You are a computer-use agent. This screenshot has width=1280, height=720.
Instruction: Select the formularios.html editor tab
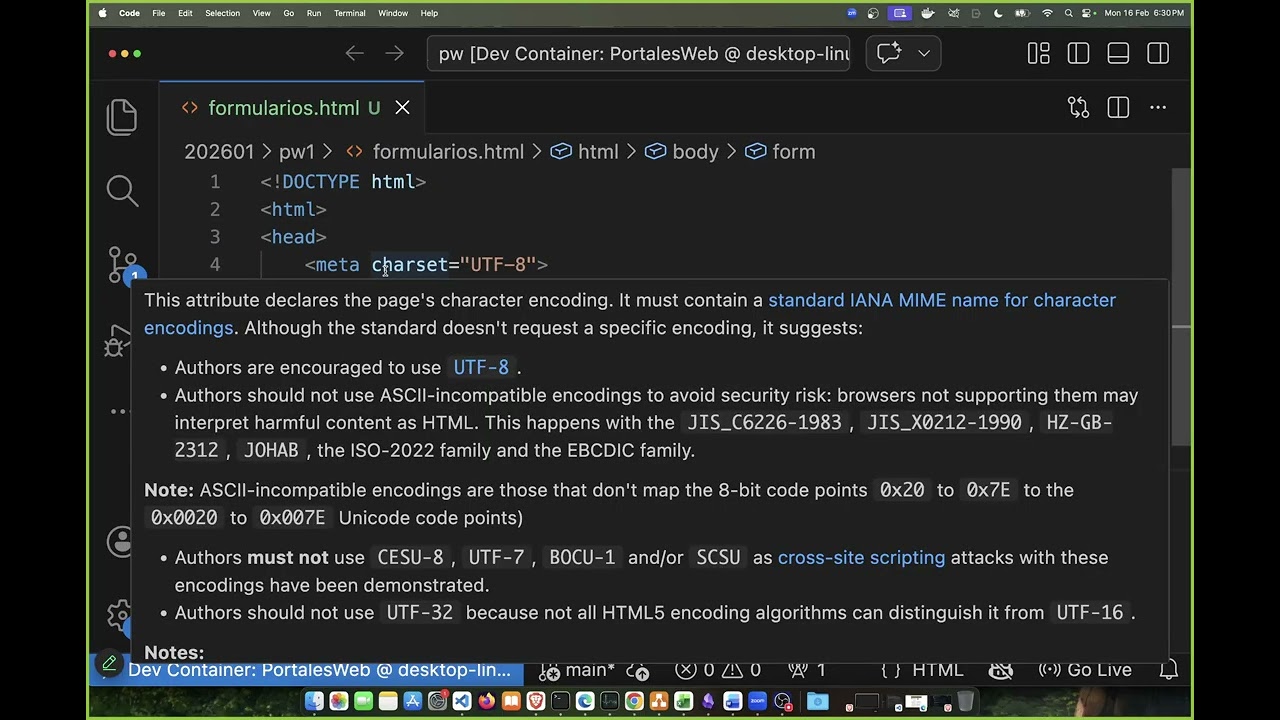[294, 107]
